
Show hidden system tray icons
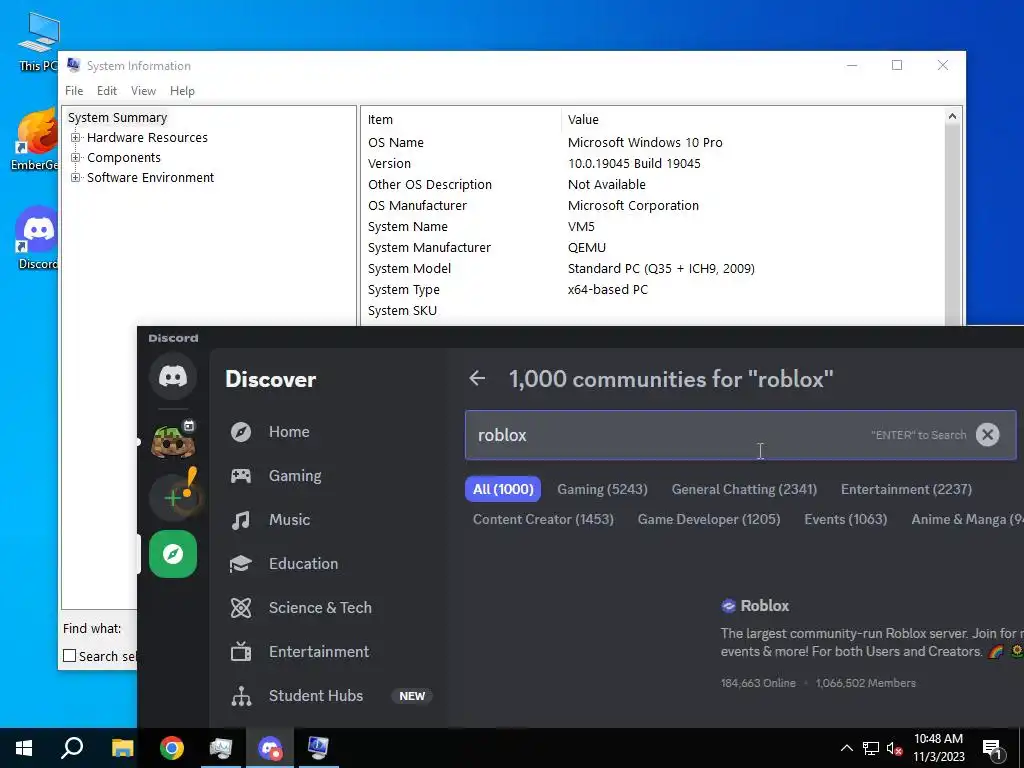pyautogui.click(x=846, y=748)
